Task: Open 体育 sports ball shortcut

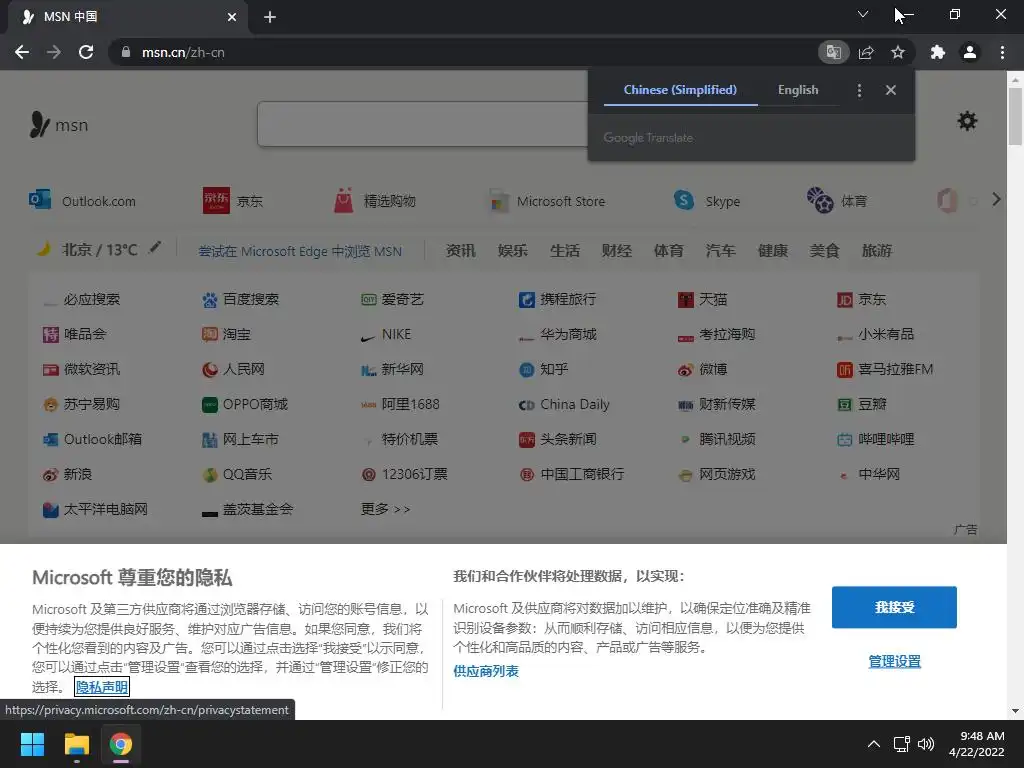Action: coord(820,200)
